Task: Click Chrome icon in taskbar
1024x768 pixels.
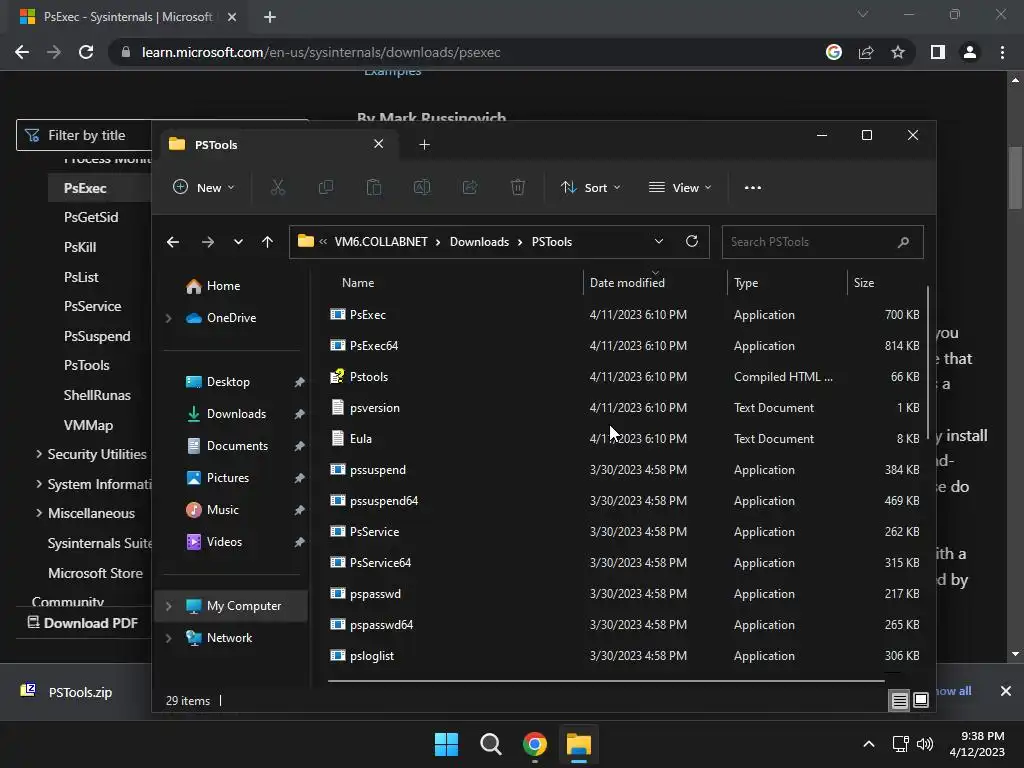Action: point(534,744)
